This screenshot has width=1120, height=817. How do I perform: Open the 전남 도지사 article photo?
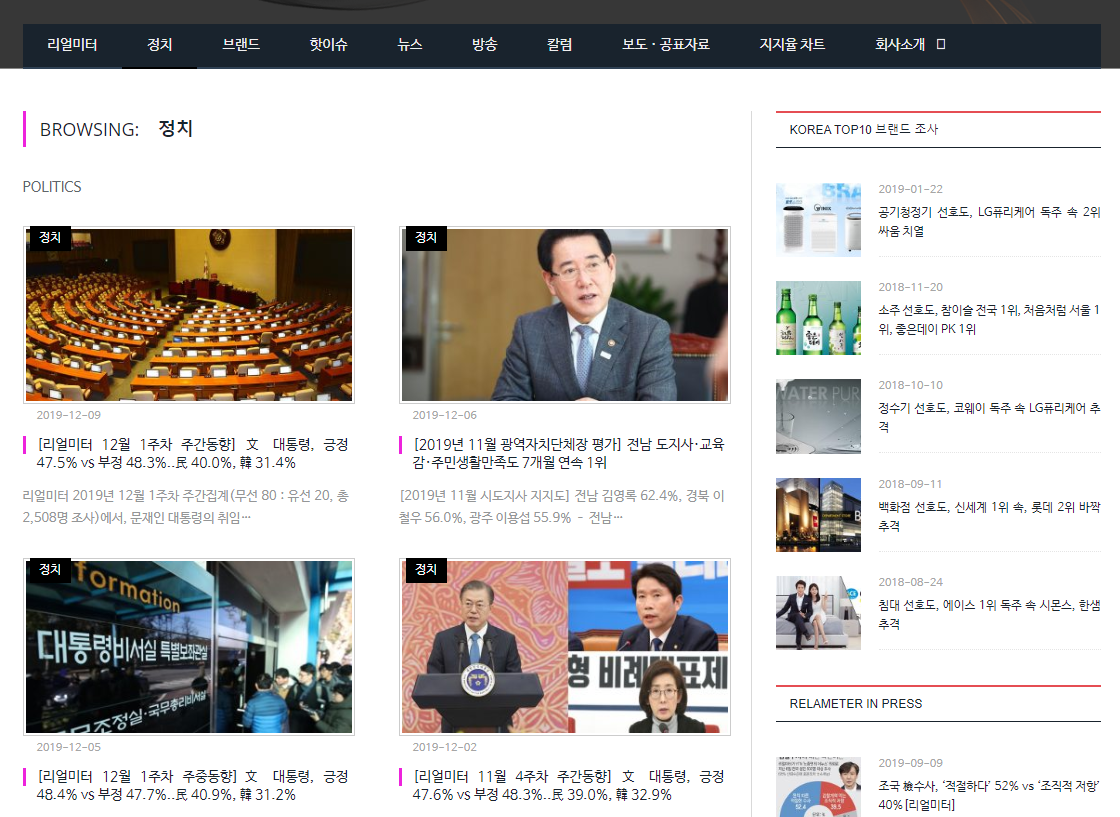(x=565, y=315)
